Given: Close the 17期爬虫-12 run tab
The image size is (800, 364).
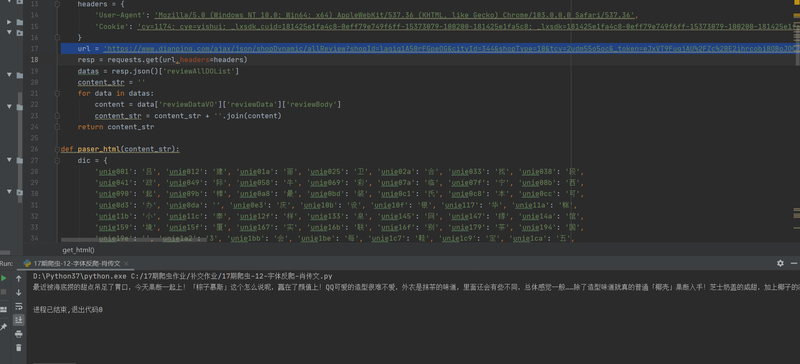Looking at the screenshot, I should click(x=126, y=263).
